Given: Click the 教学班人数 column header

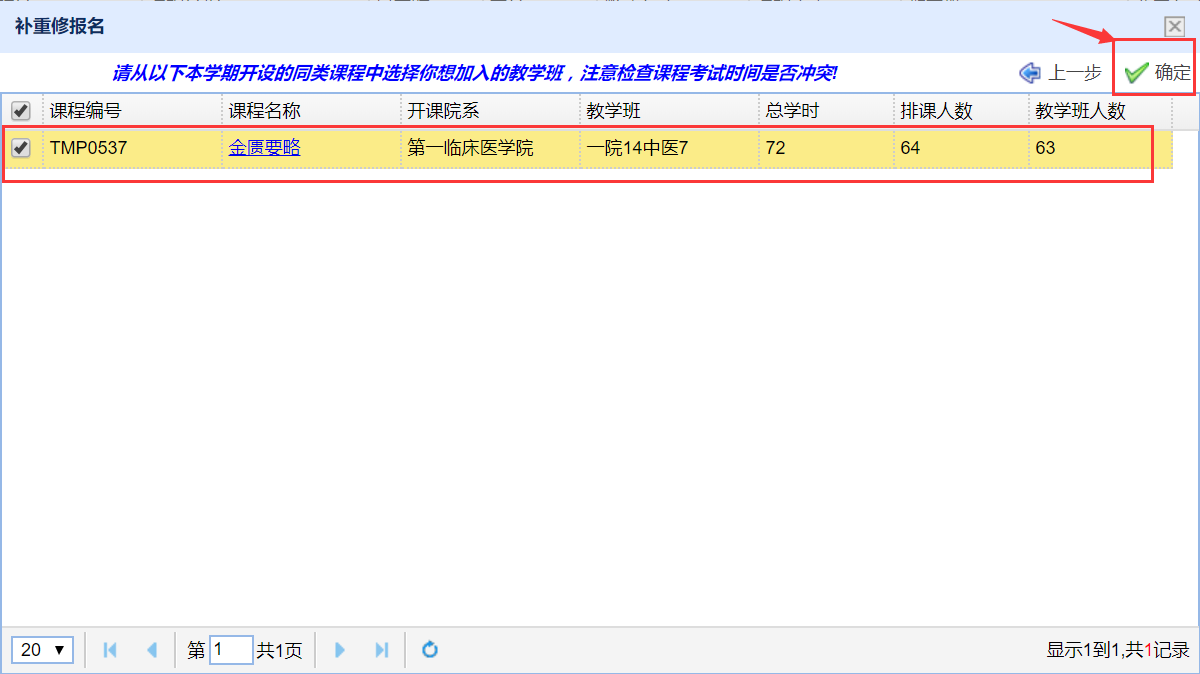Looking at the screenshot, I should [x=1080, y=111].
